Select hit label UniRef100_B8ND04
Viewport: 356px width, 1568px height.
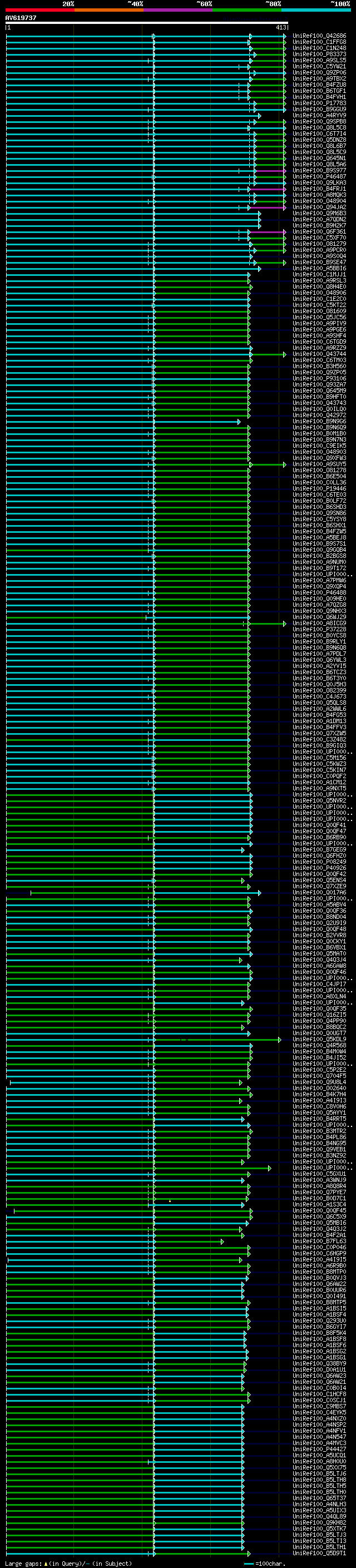point(319,917)
